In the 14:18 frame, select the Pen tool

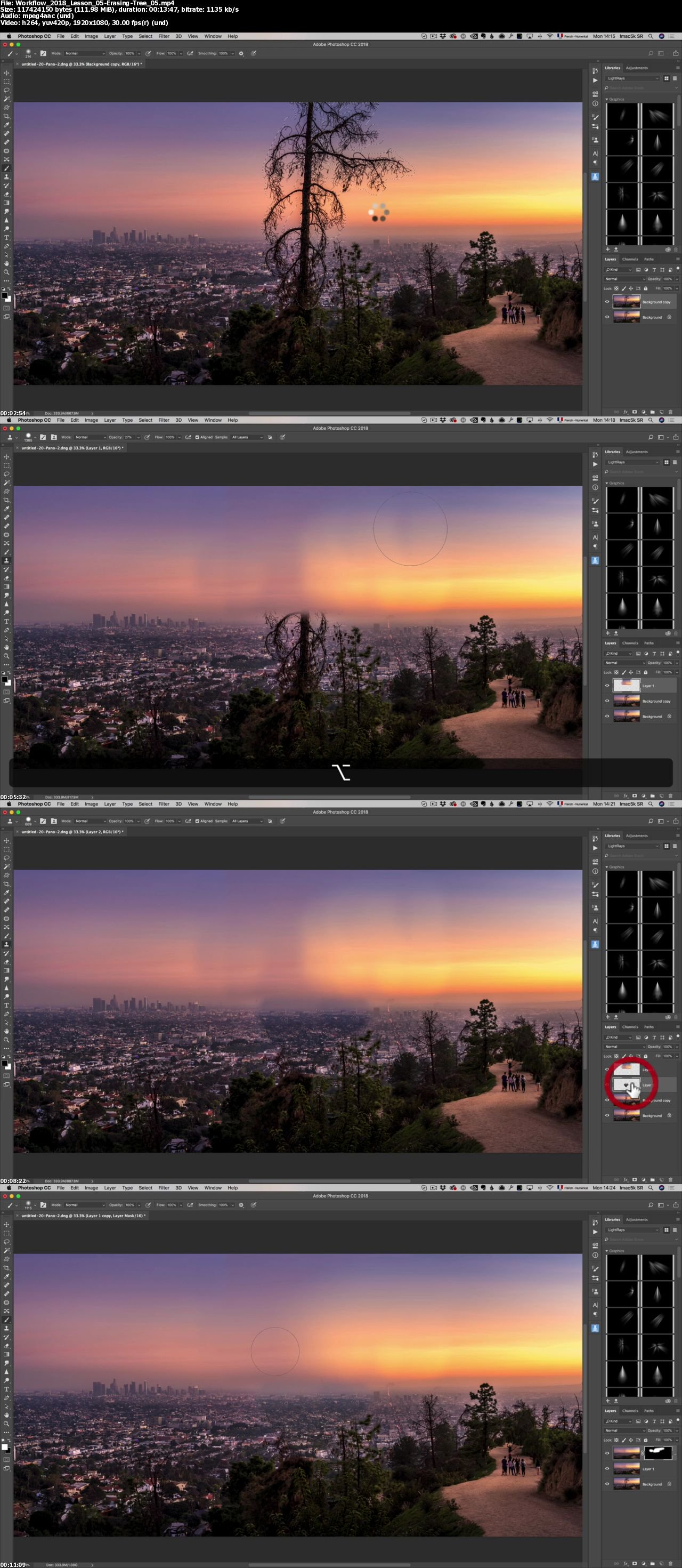pos(7,630)
